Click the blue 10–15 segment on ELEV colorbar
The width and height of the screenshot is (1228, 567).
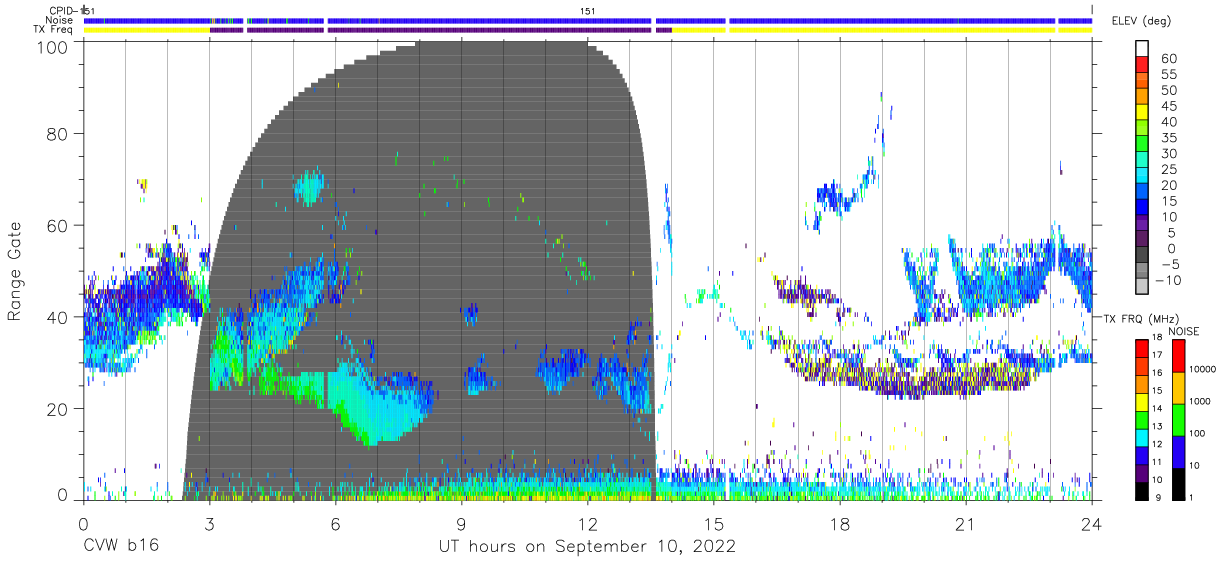[x=1142, y=209]
